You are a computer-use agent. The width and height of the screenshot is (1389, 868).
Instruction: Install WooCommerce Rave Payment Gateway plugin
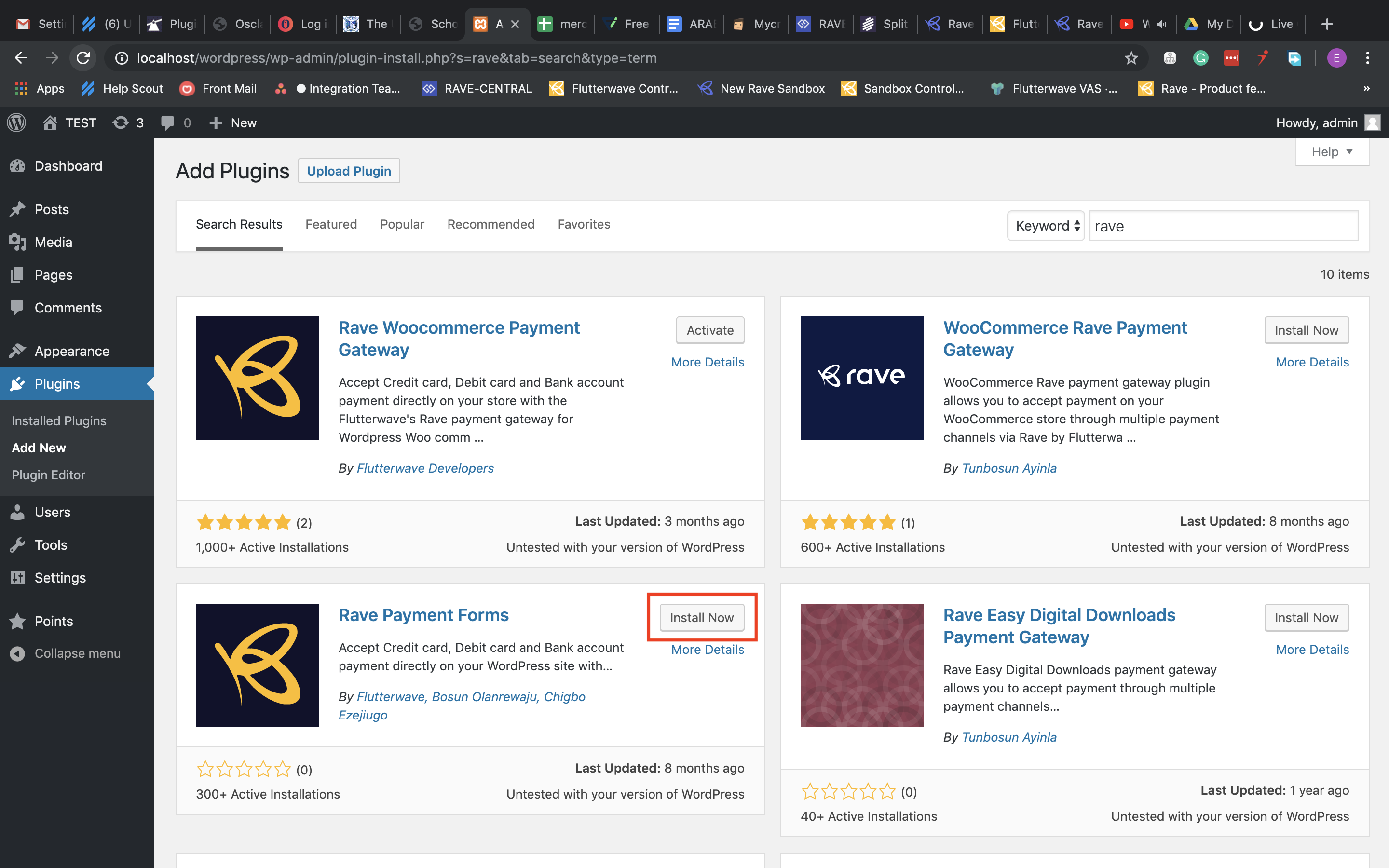(x=1307, y=330)
